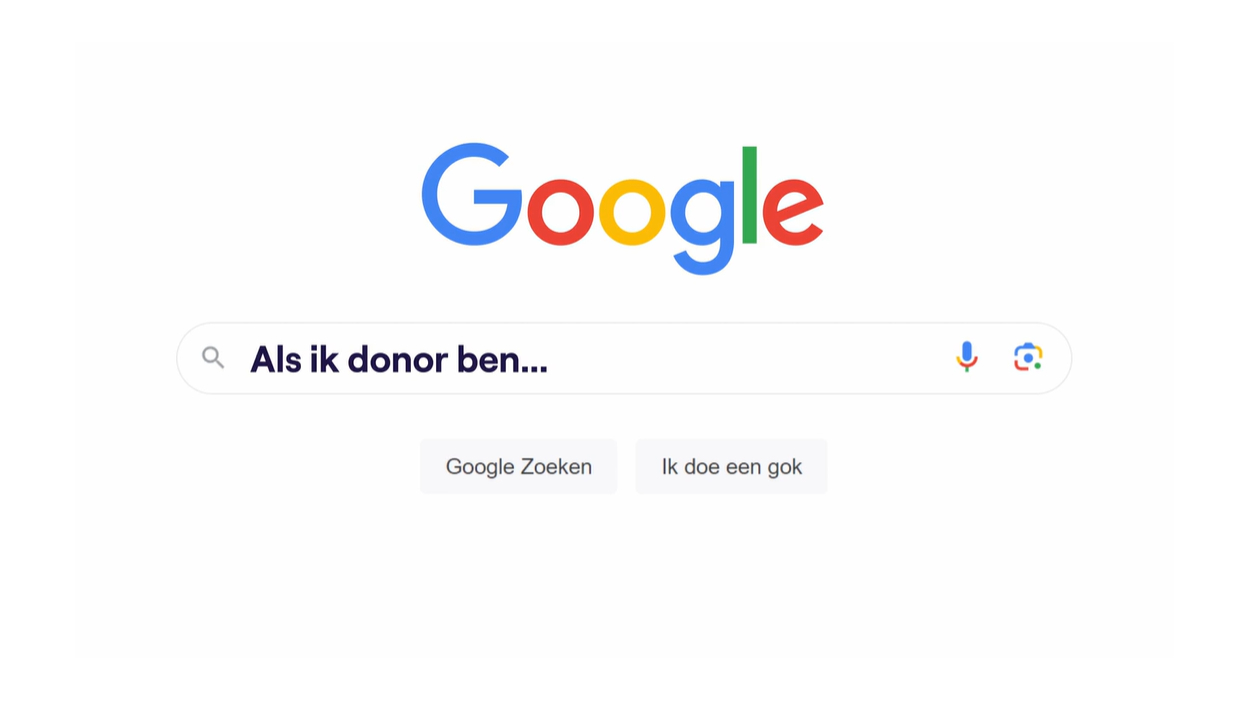The width and height of the screenshot is (1250, 701).
Task: Click the magnifying glass search icon
Action: (213, 358)
